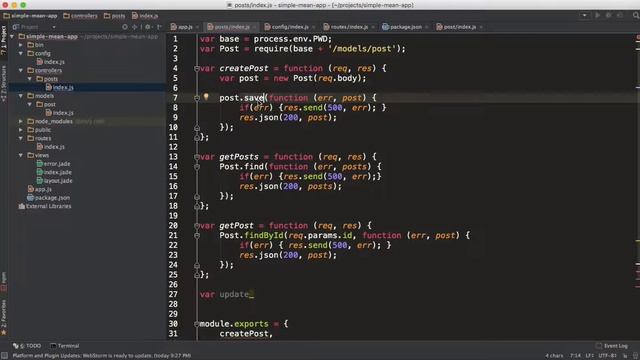640x360 pixels.
Task: Expand the node_modules folder arrow
Action: pos(21,121)
